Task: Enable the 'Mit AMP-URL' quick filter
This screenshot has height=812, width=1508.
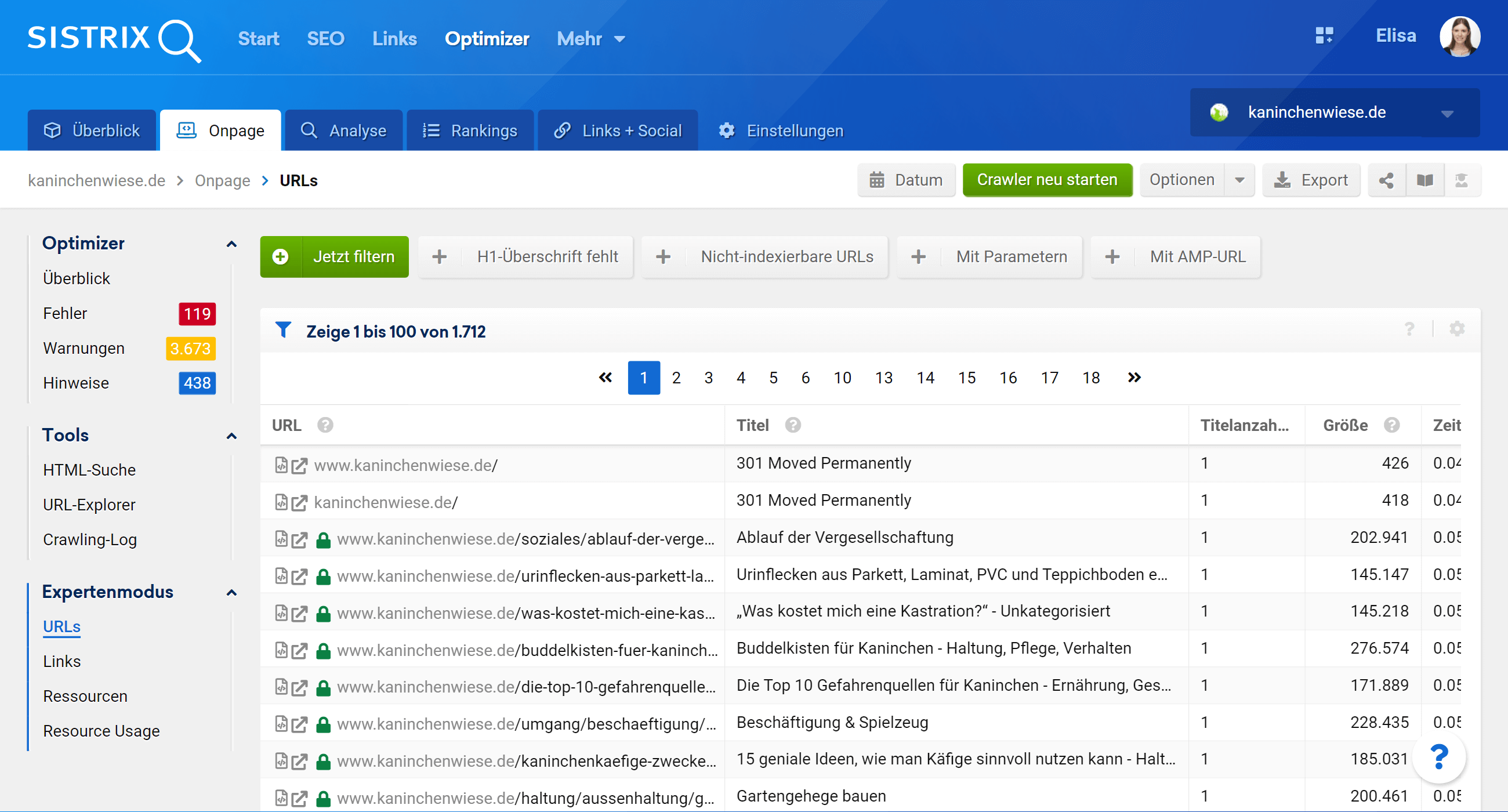Action: click(x=1176, y=256)
